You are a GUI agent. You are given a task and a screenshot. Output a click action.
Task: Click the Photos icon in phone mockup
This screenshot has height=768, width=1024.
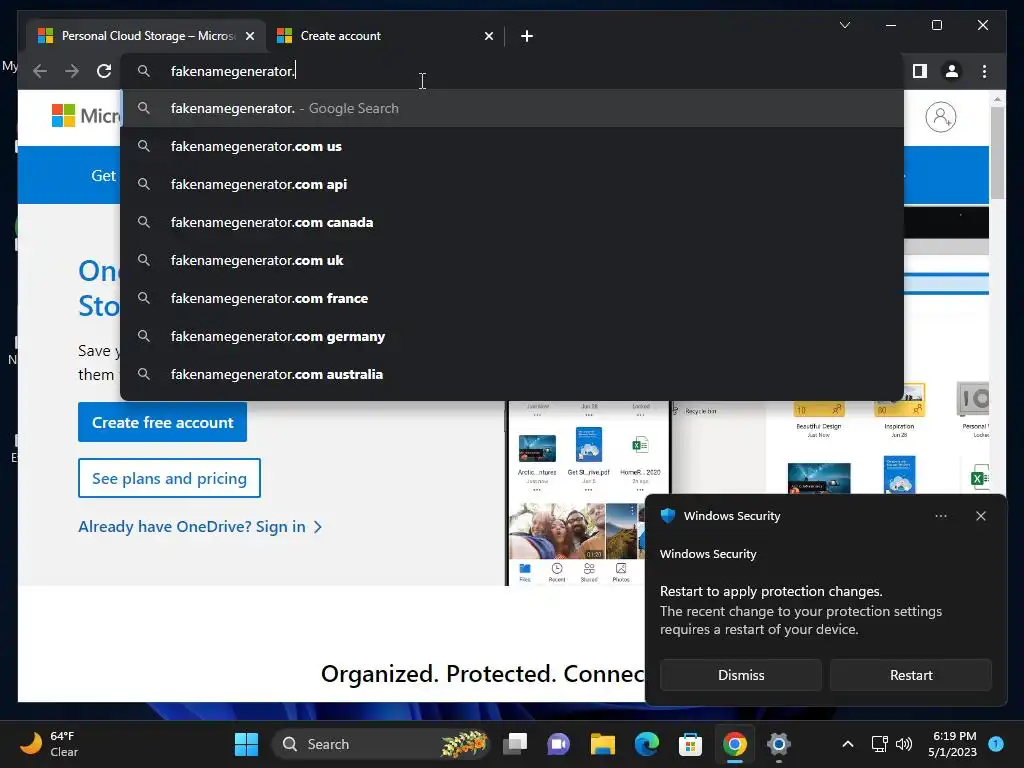[x=621, y=572]
